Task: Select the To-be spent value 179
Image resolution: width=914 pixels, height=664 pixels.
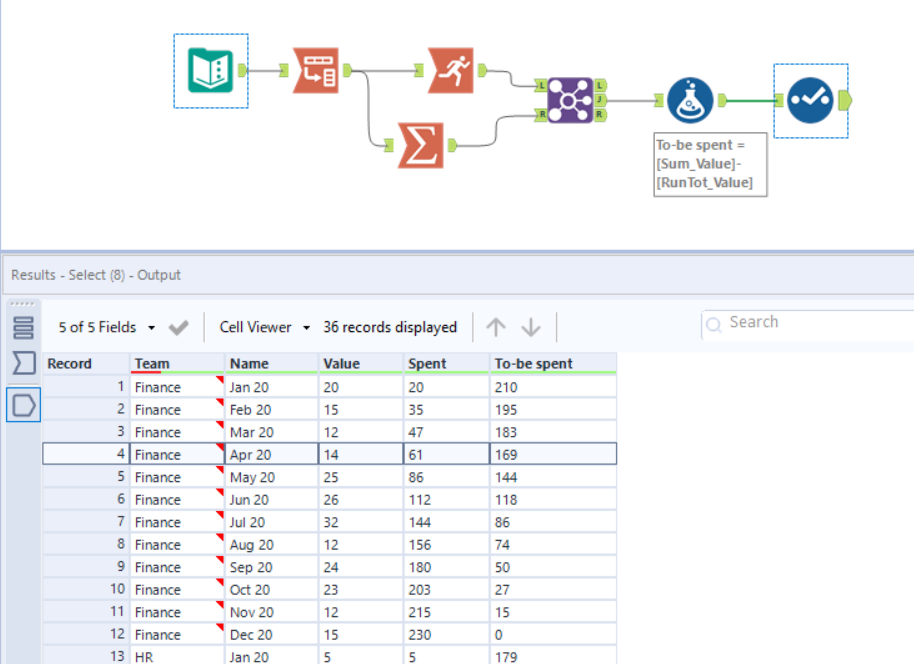Action: point(553,656)
